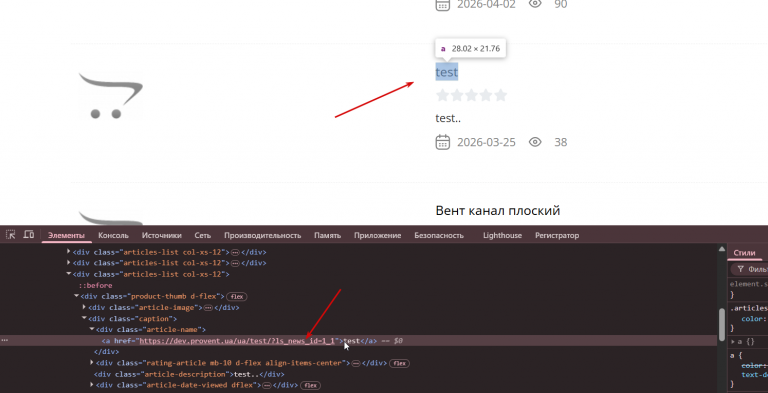This screenshot has width=768, height=393.
Task: Collapse the product-thumb d-flex node
Action: point(76,296)
